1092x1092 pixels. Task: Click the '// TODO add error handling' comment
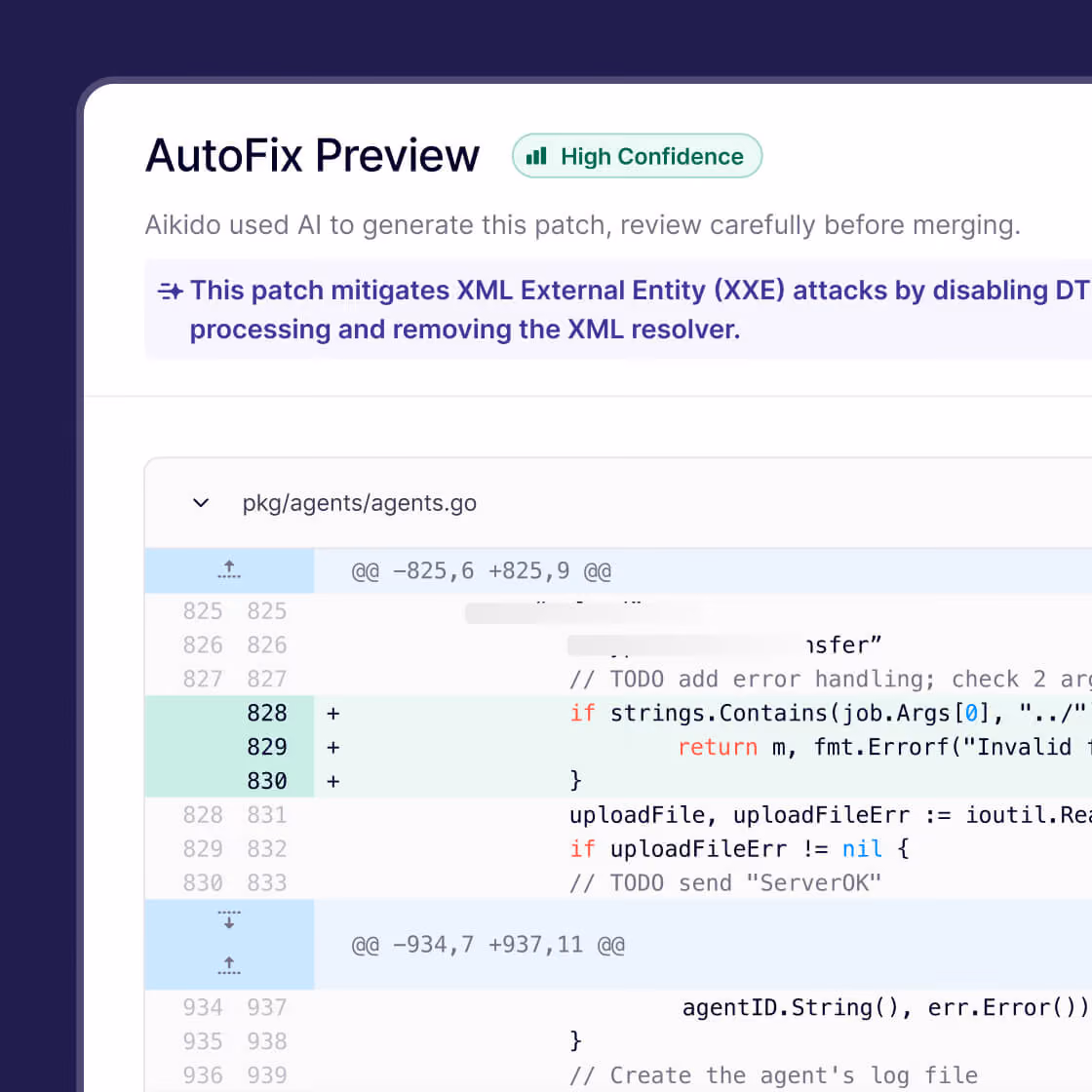830,679
